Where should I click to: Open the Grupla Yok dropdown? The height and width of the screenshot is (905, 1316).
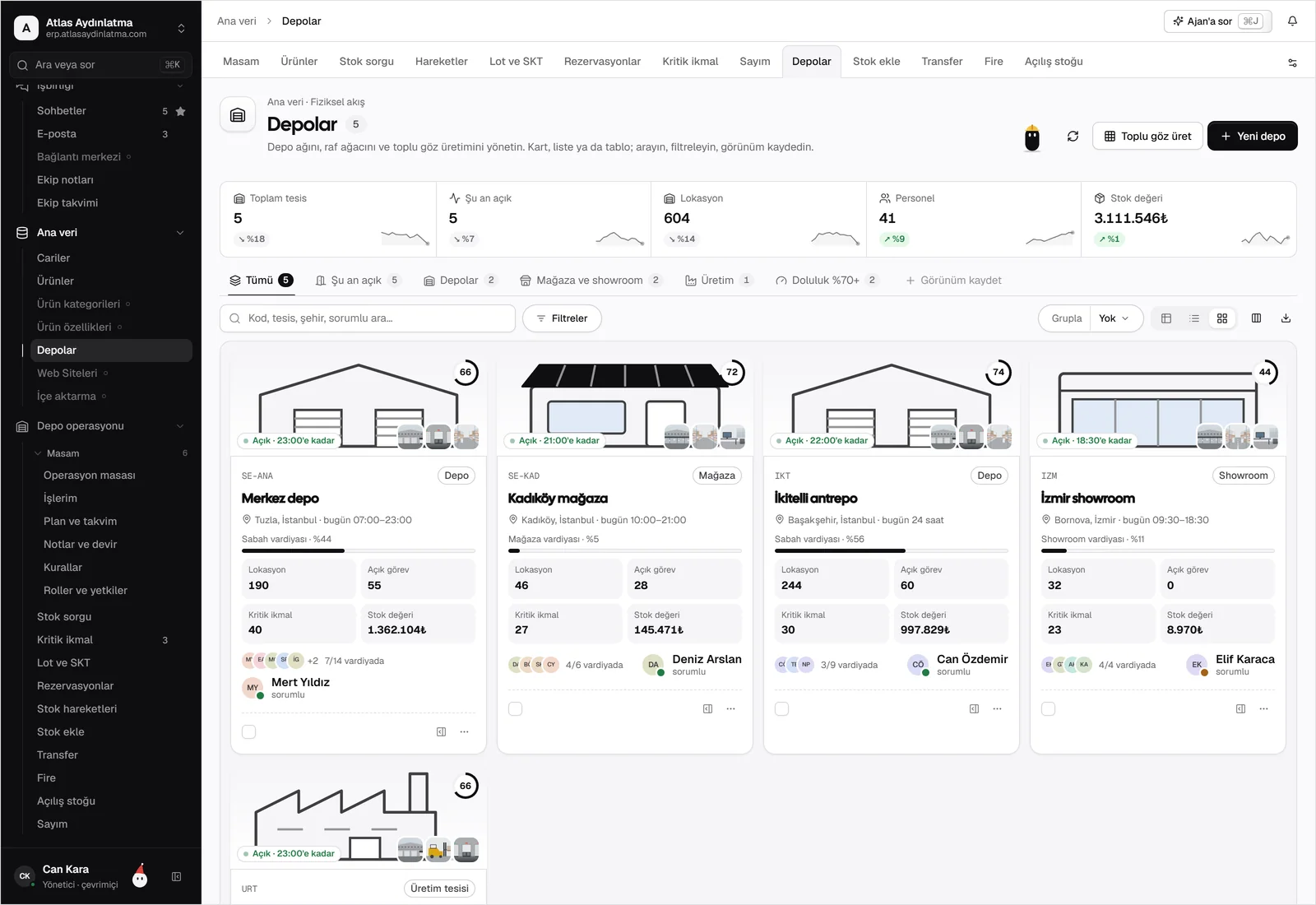1114,318
